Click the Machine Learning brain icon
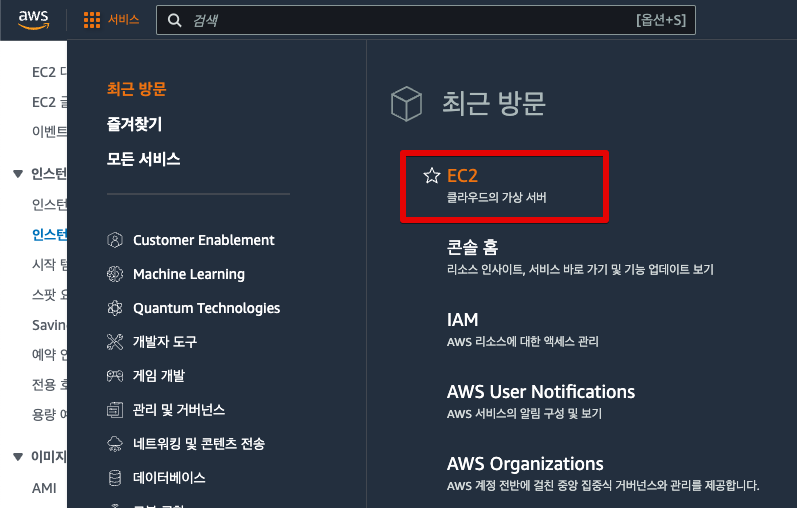 115,274
